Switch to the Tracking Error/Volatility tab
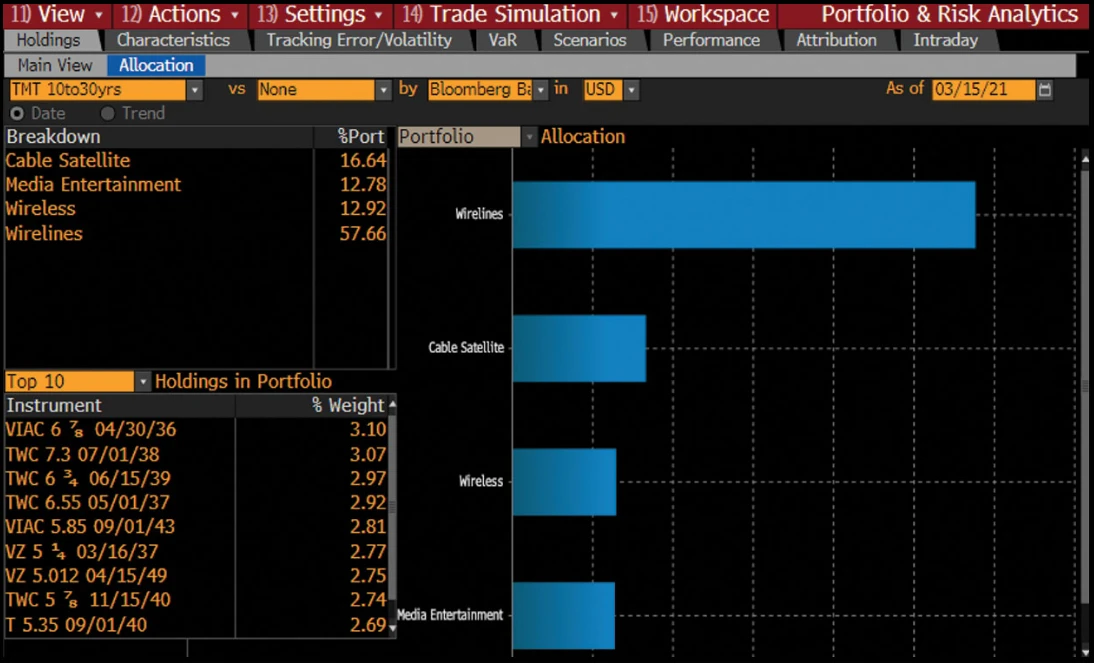 pyautogui.click(x=359, y=40)
